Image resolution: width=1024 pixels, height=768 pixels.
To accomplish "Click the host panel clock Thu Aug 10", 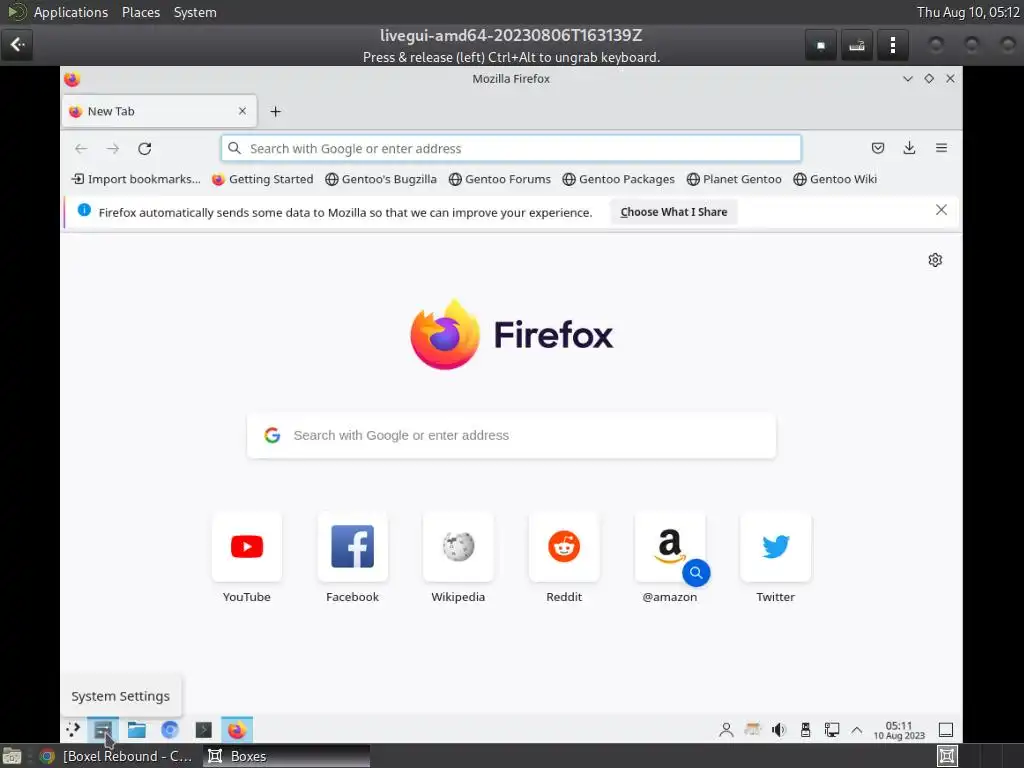I will point(968,12).
